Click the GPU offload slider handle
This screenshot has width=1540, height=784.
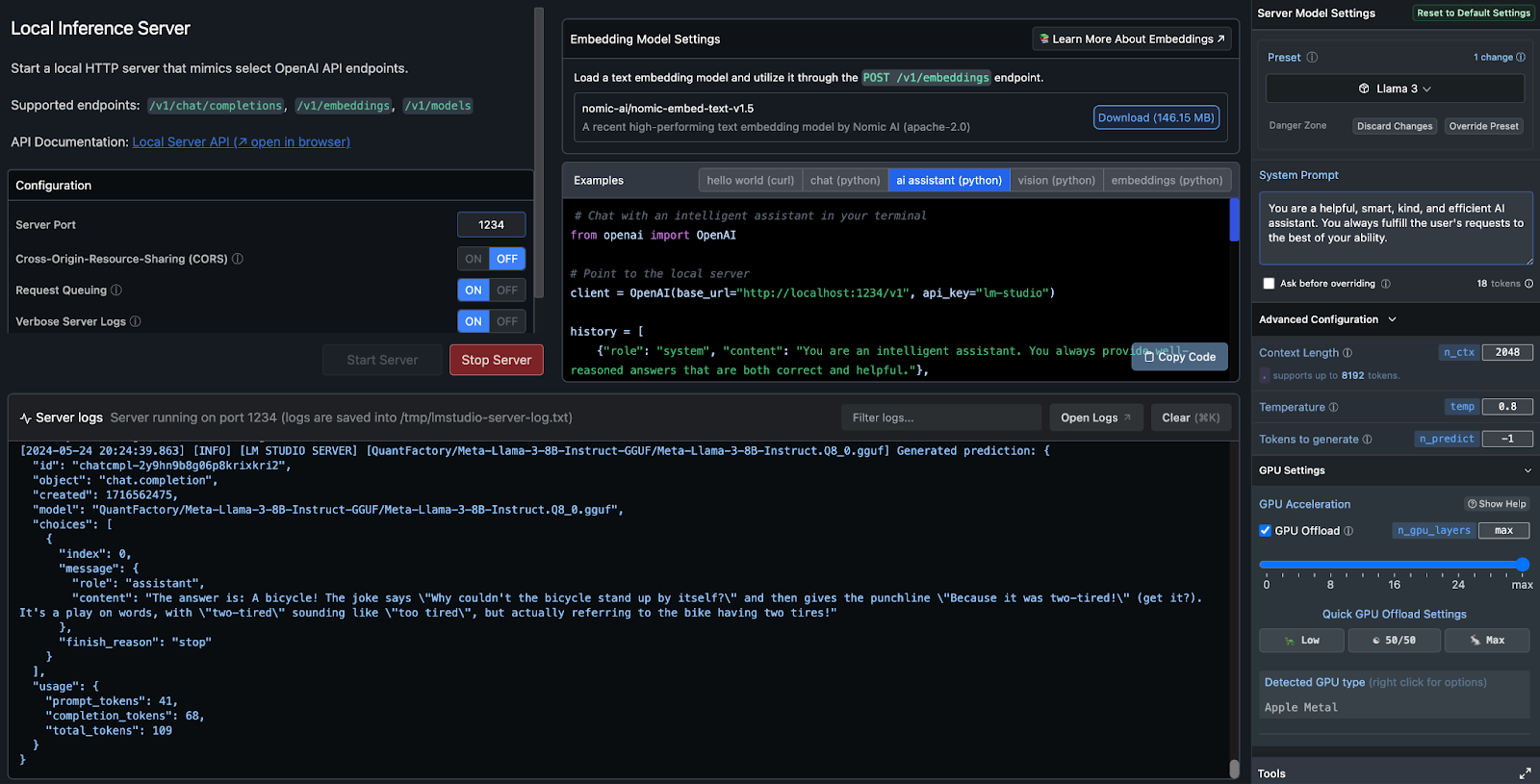click(x=1523, y=565)
